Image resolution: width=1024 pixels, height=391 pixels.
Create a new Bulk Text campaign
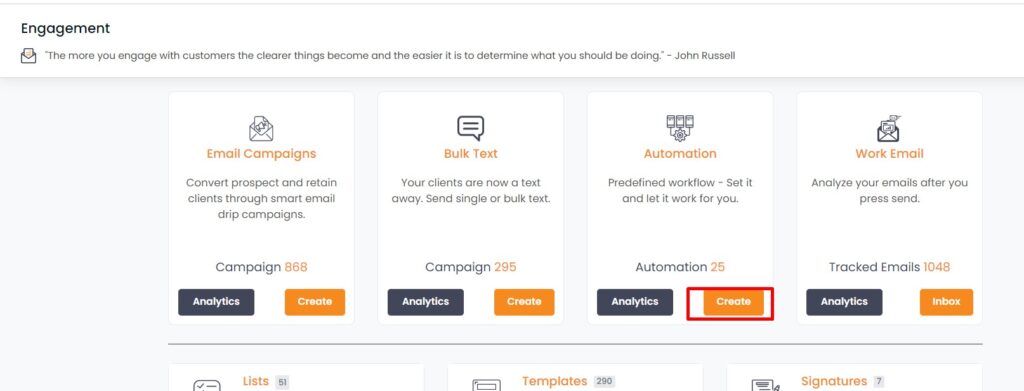[524, 302]
